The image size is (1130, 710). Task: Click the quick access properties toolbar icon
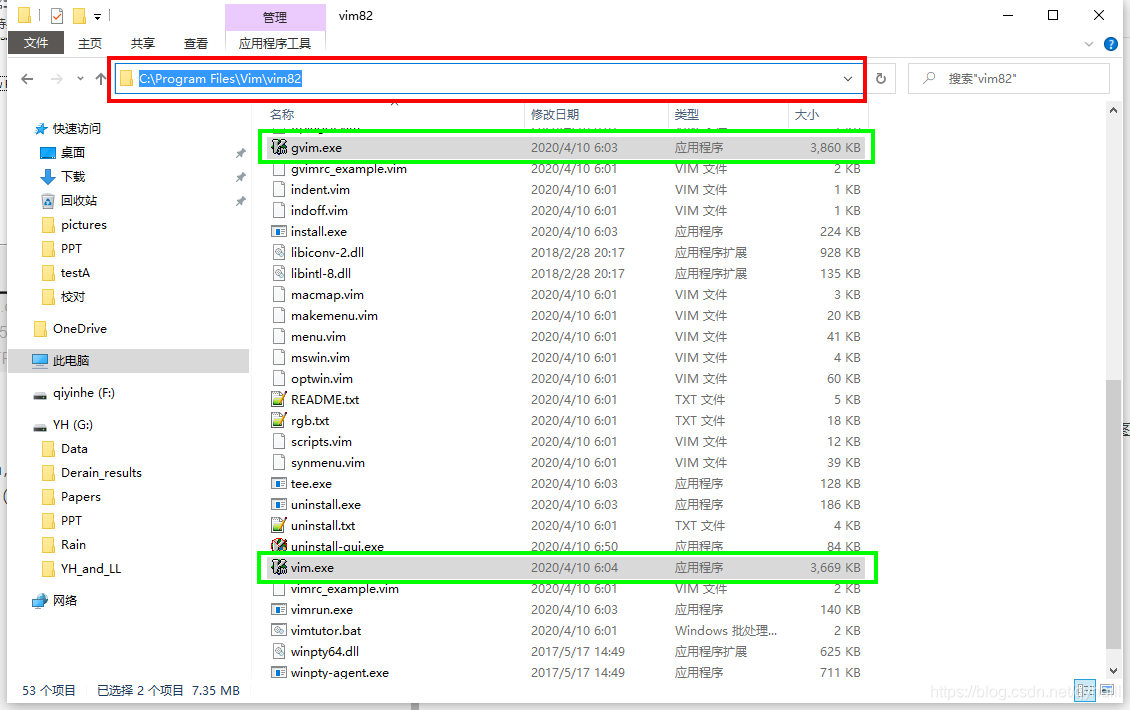point(57,15)
